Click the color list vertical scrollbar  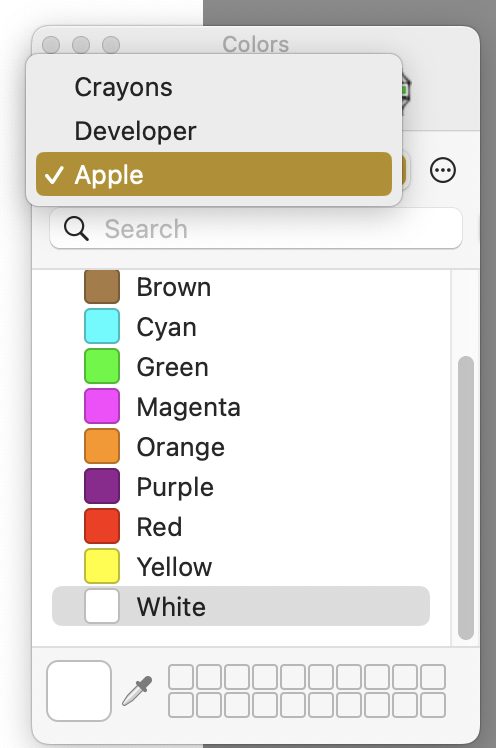click(465, 498)
